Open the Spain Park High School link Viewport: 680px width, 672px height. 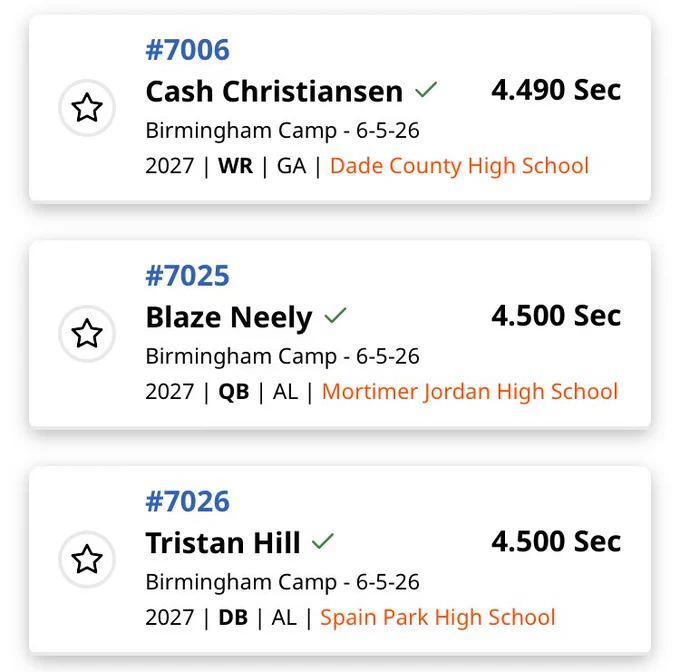point(438,617)
